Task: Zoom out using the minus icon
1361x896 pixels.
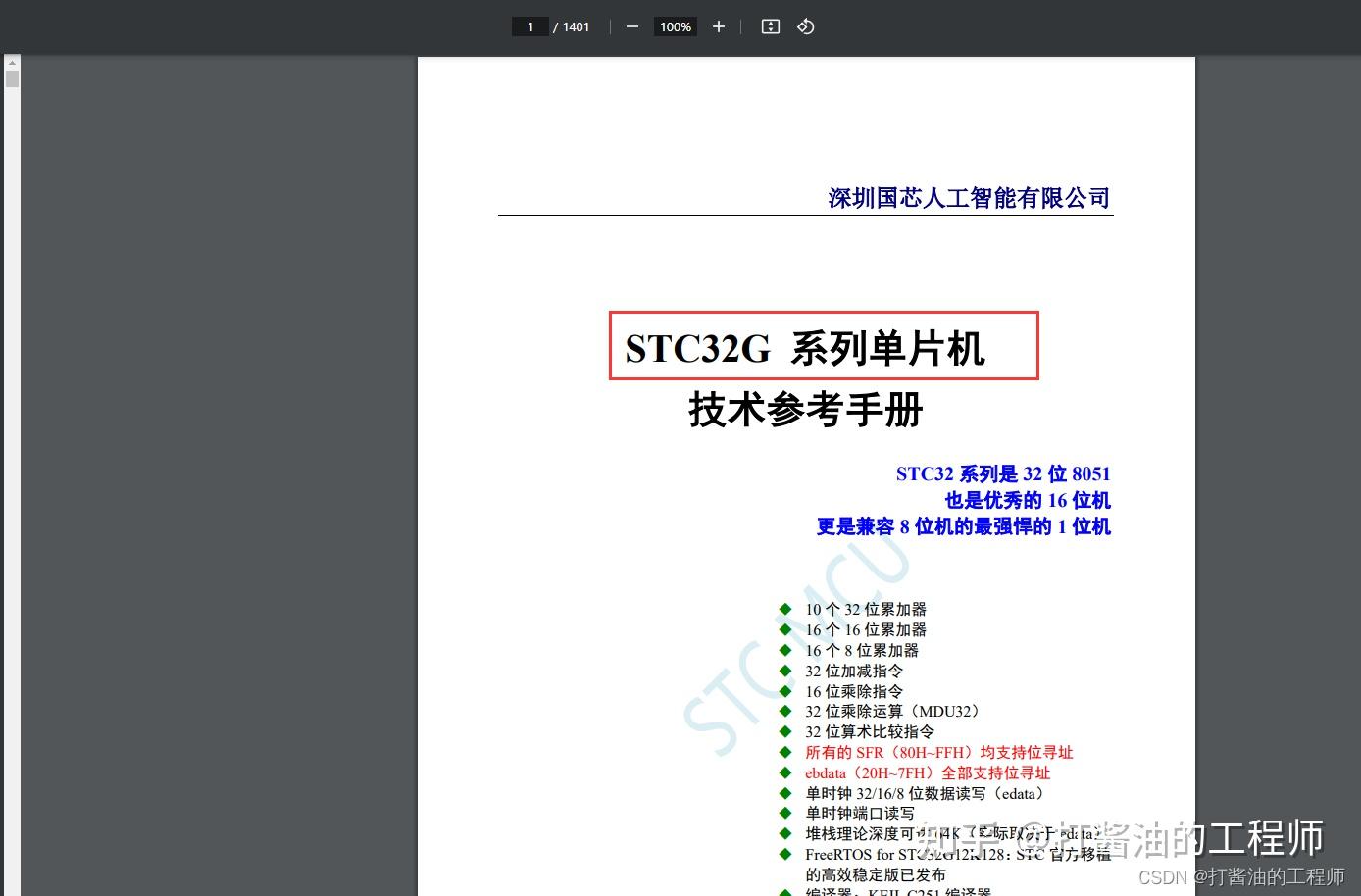Action: 632,26
